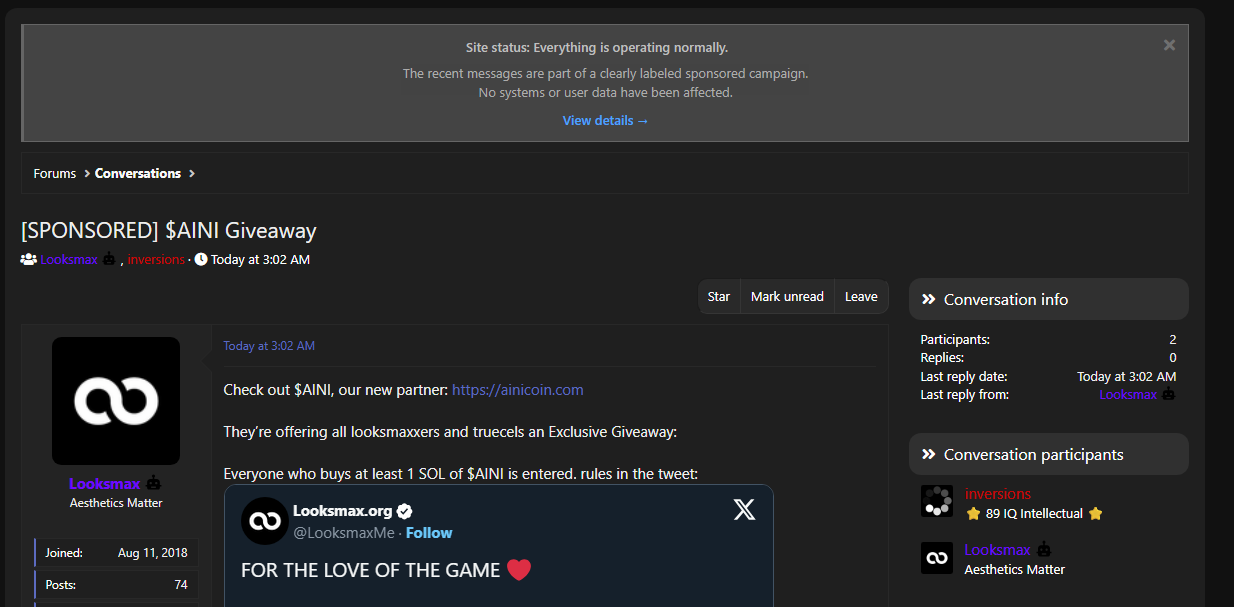Click the Conversation participants chevron icon
1234x607 pixels.
tap(928, 455)
